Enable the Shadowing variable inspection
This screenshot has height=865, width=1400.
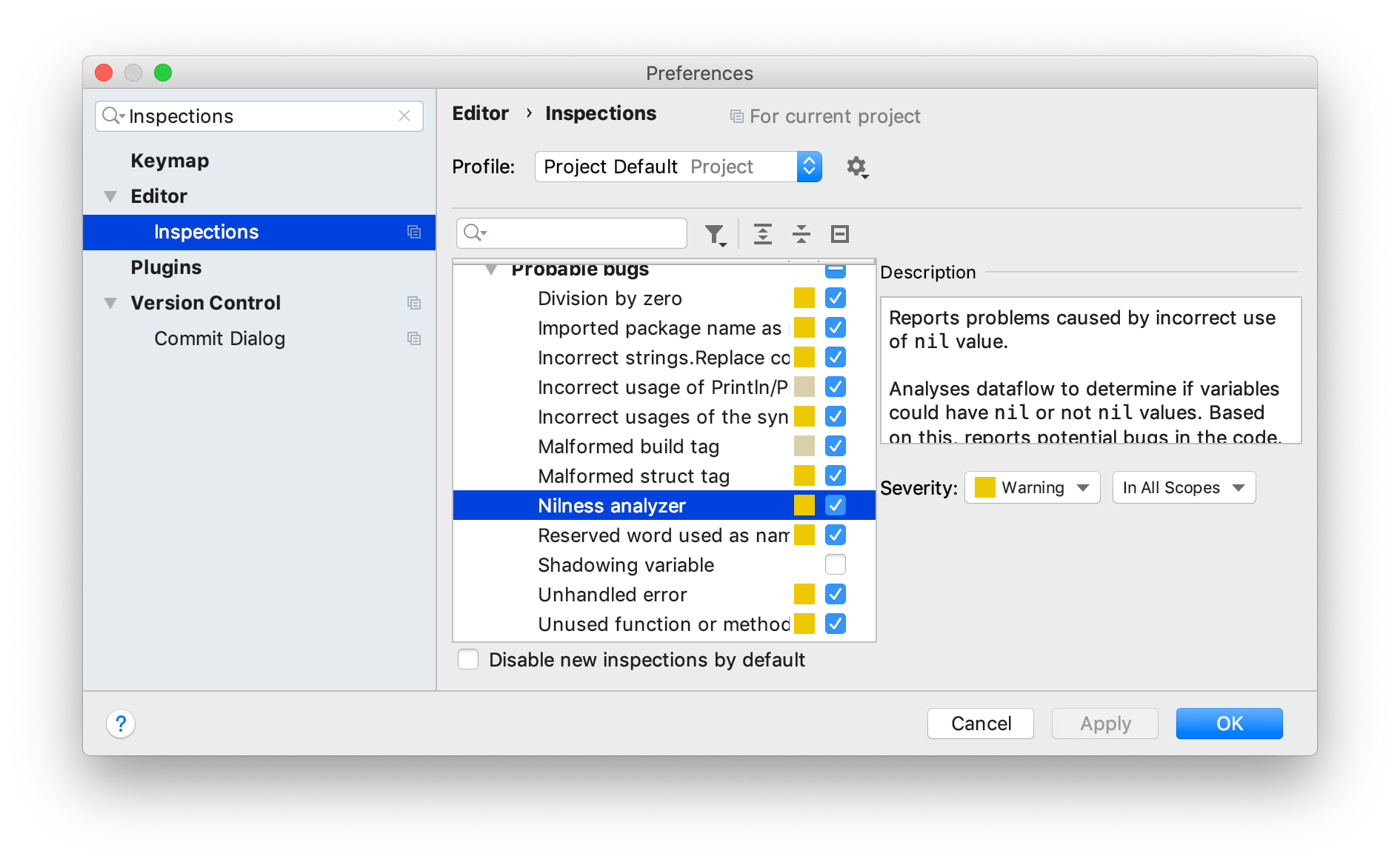pos(835,564)
